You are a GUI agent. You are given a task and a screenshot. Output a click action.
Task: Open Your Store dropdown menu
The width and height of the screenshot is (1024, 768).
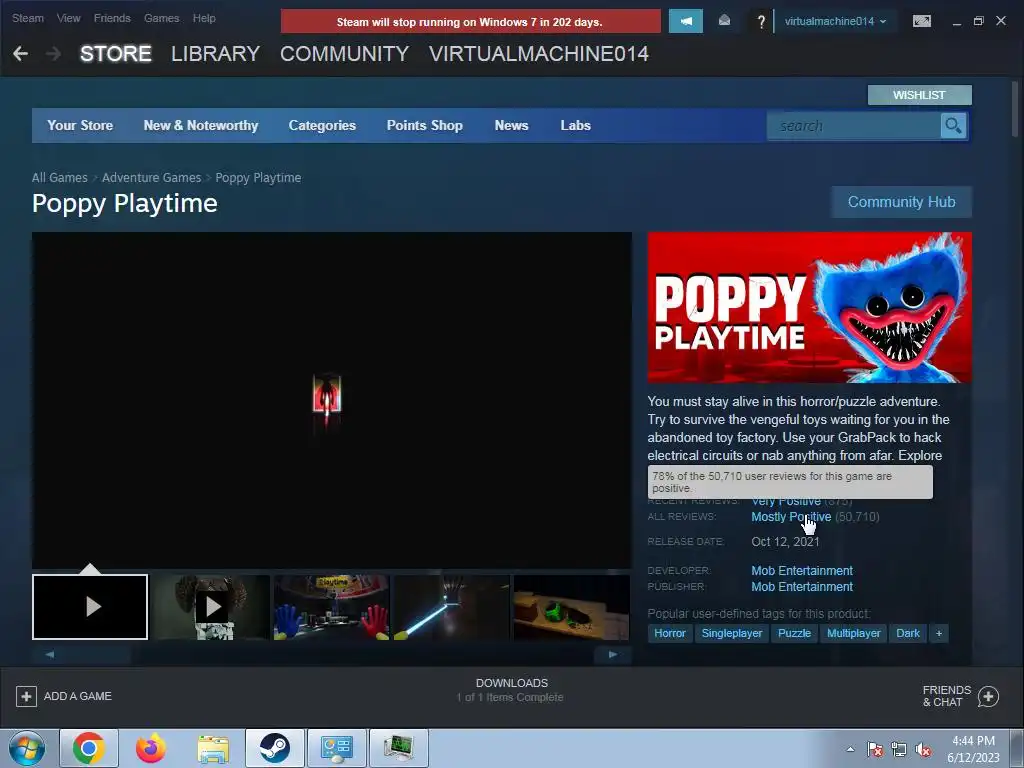click(x=80, y=125)
